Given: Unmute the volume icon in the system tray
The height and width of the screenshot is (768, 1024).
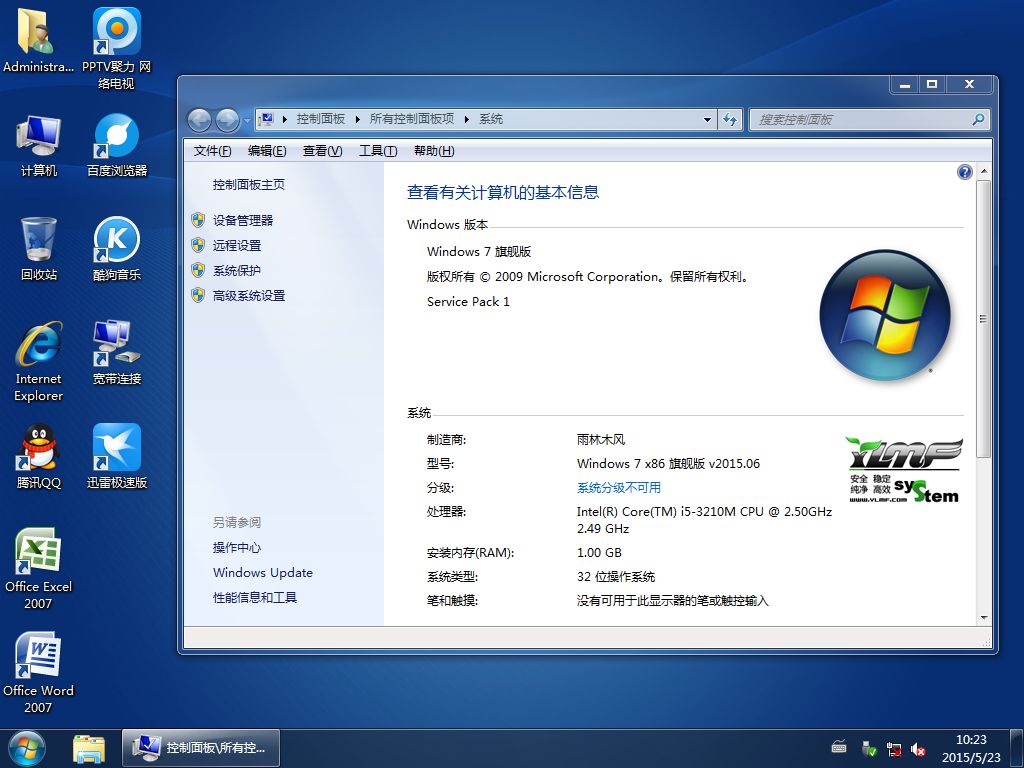Looking at the screenshot, I should tap(918, 747).
